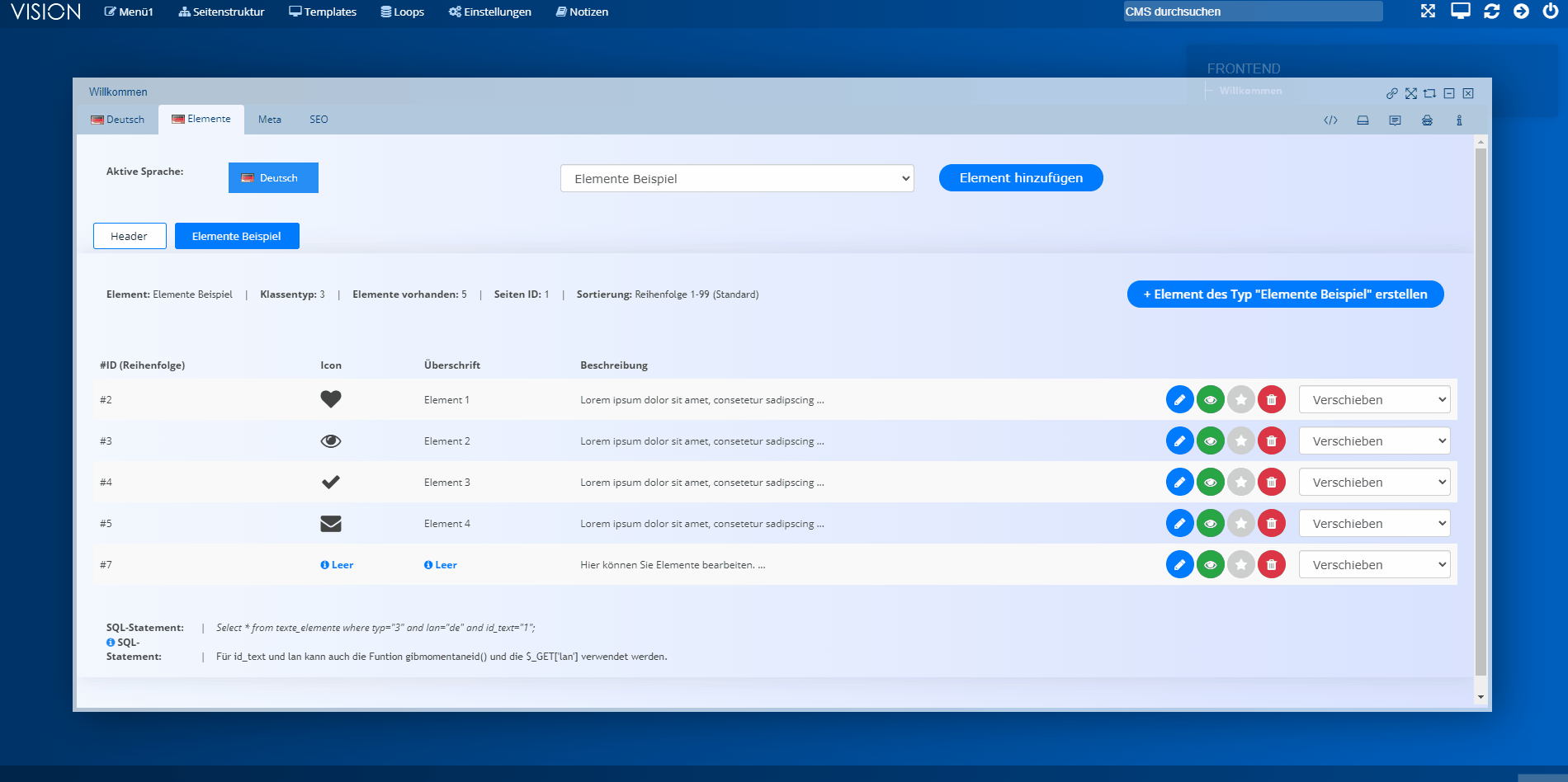Toggle the star for Element 4

pyautogui.click(x=1240, y=524)
